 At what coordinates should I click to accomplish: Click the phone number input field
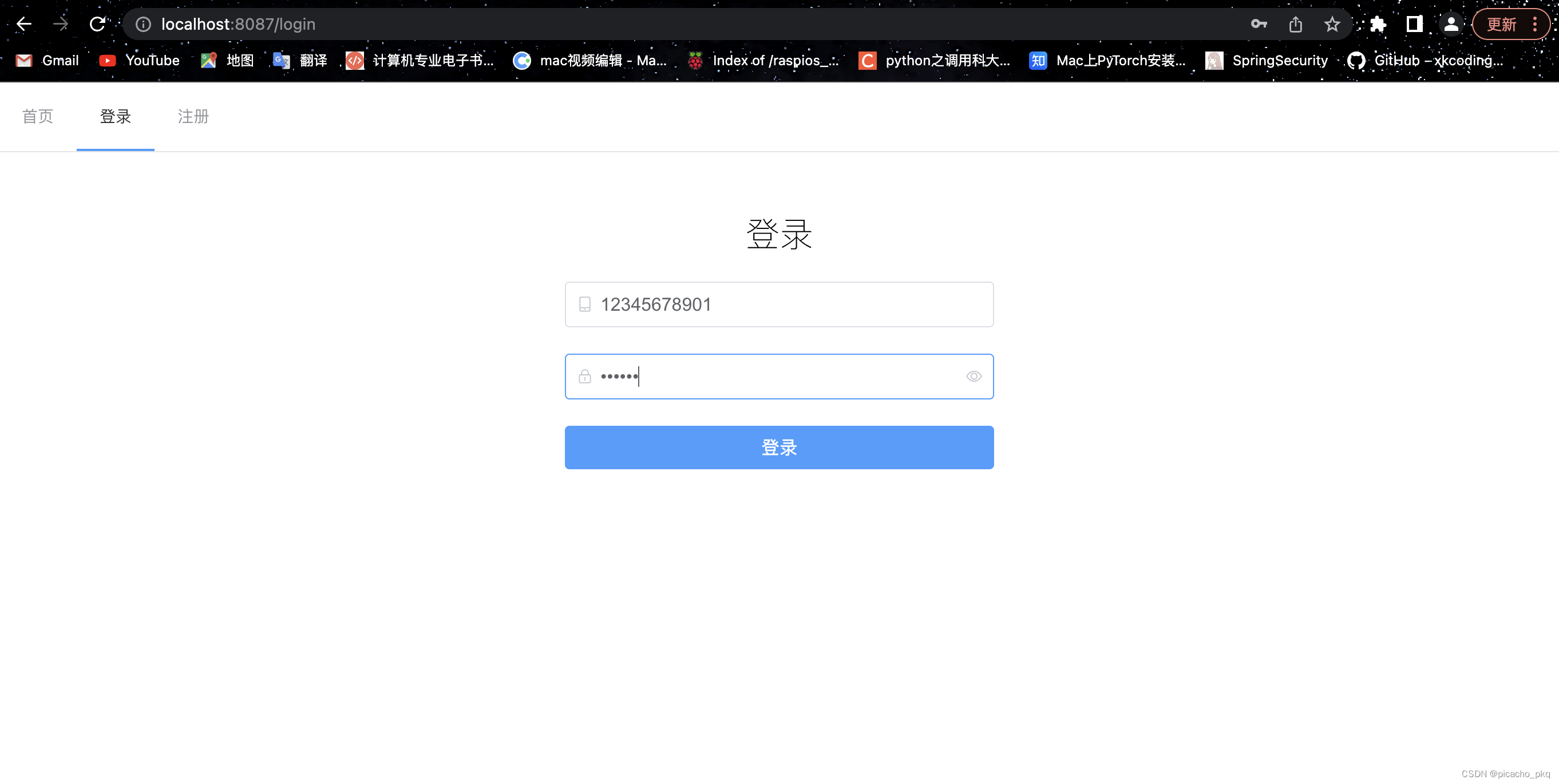779,304
